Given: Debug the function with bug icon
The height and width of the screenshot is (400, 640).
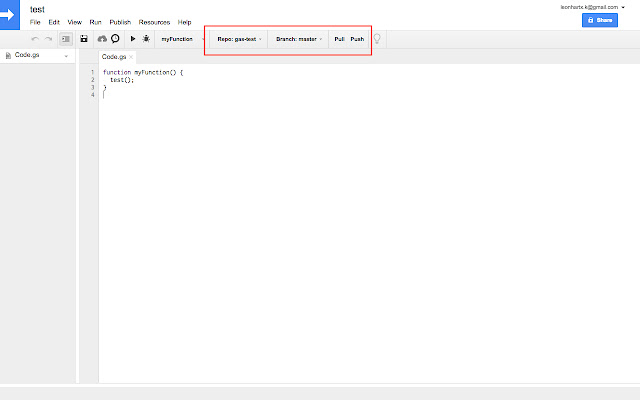Looking at the screenshot, I should pyautogui.click(x=146, y=39).
